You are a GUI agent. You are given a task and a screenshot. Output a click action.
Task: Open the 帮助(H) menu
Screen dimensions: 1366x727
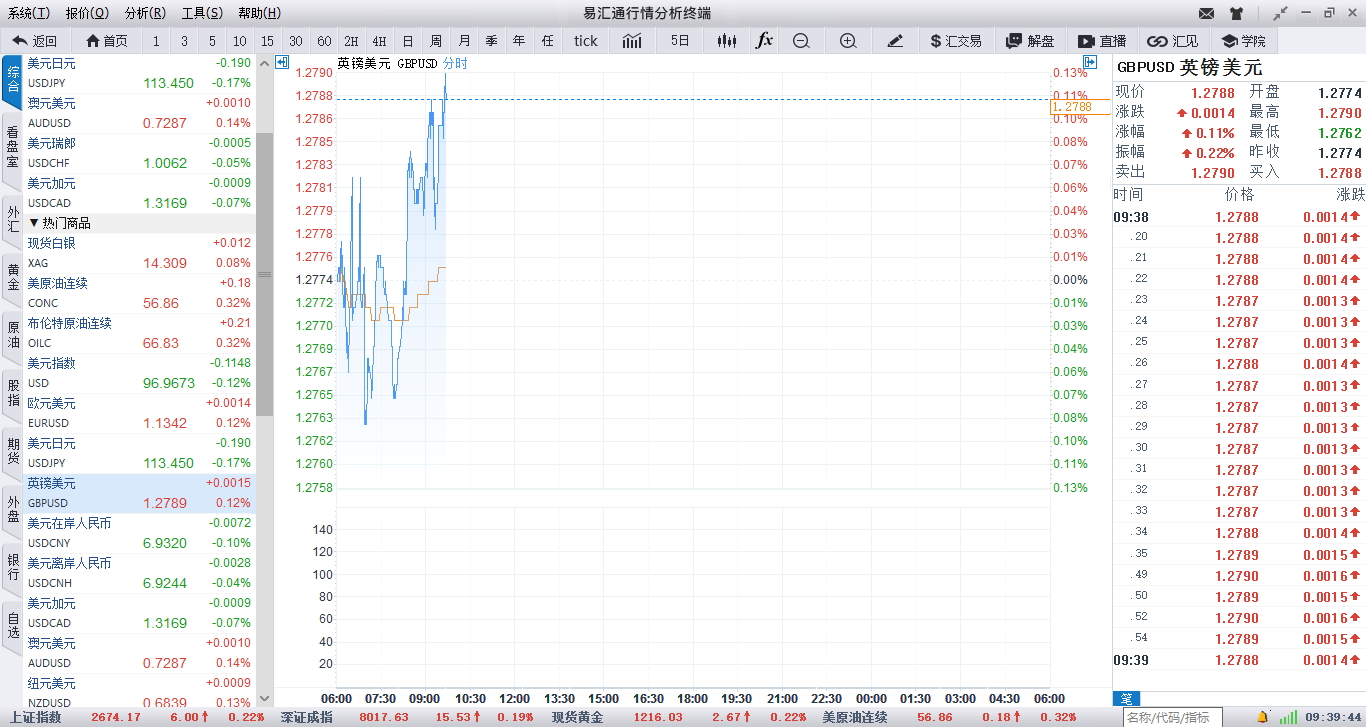point(259,13)
